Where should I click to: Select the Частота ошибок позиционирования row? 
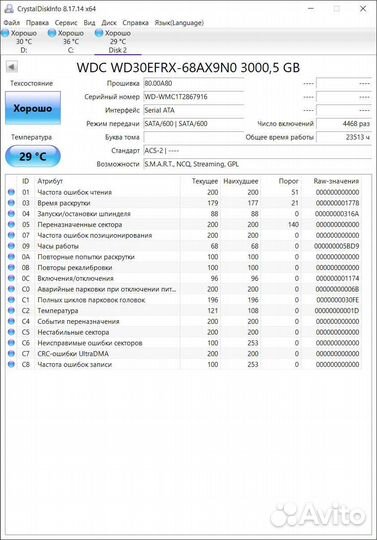click(x=184, y=235)
